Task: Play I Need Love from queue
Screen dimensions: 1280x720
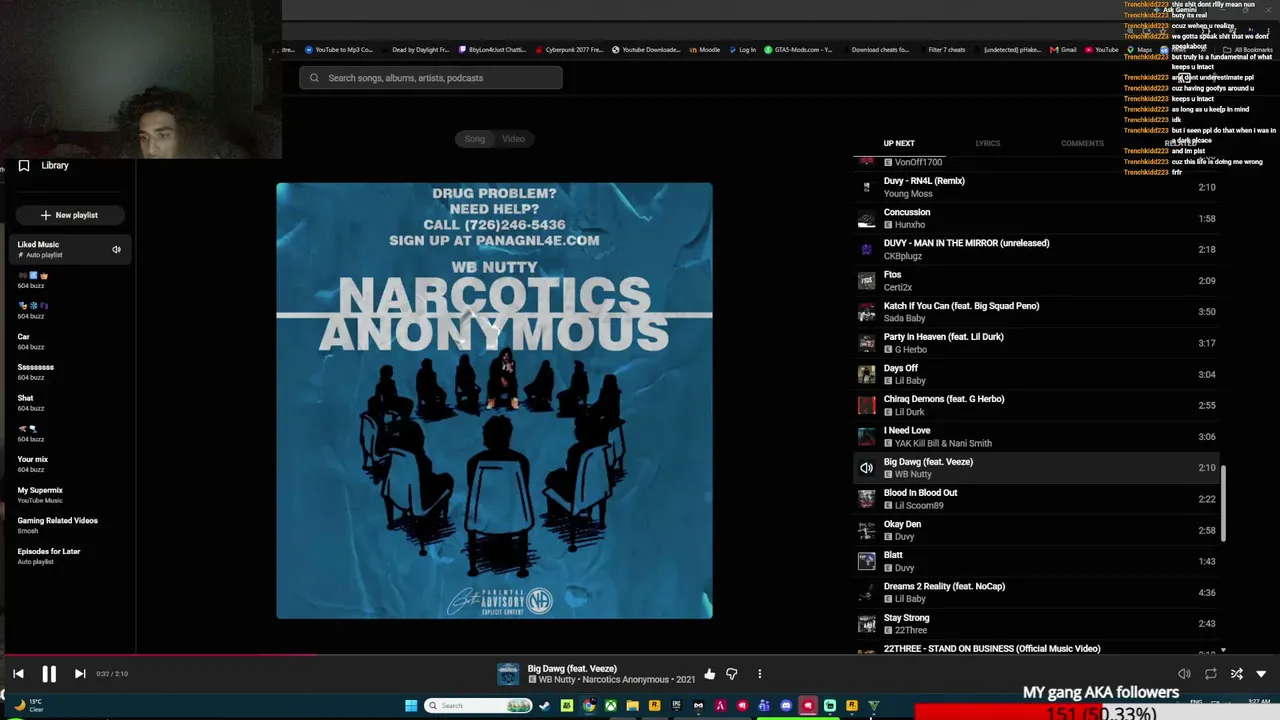Action: (1037, 436)
